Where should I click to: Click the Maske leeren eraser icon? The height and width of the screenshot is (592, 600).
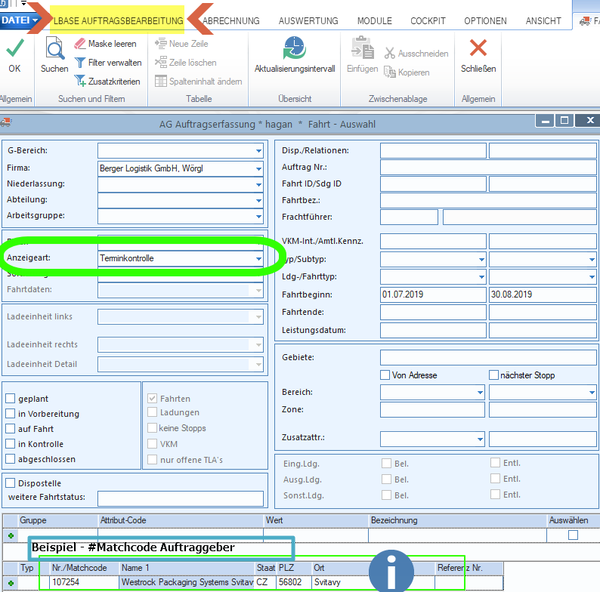click(x=80, y=44)
